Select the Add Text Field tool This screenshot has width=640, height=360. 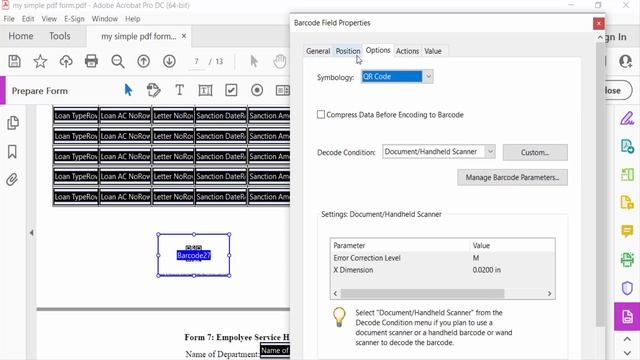pyautogui.click(x=205, y=90)
